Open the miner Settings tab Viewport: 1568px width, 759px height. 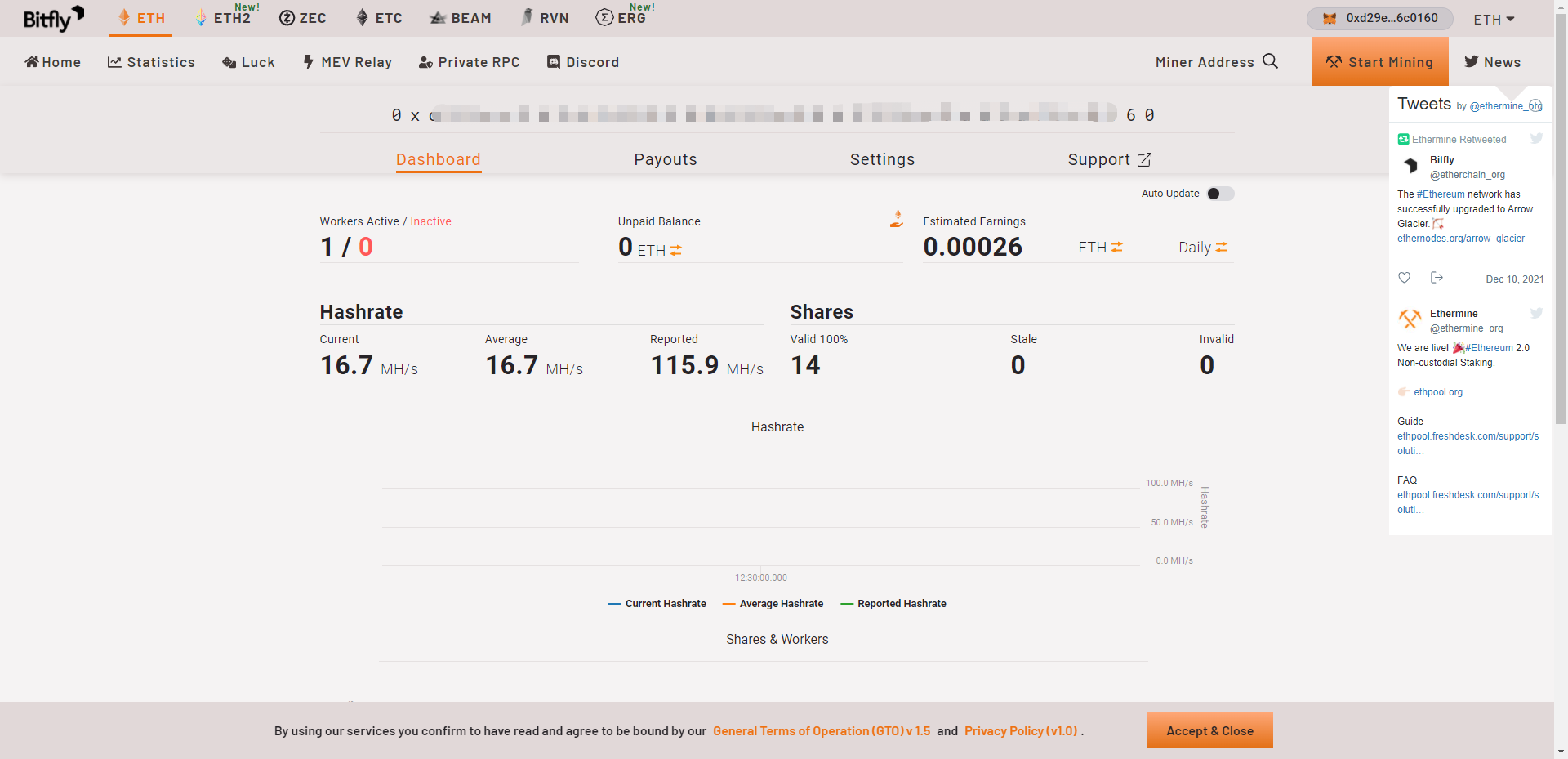882,160
